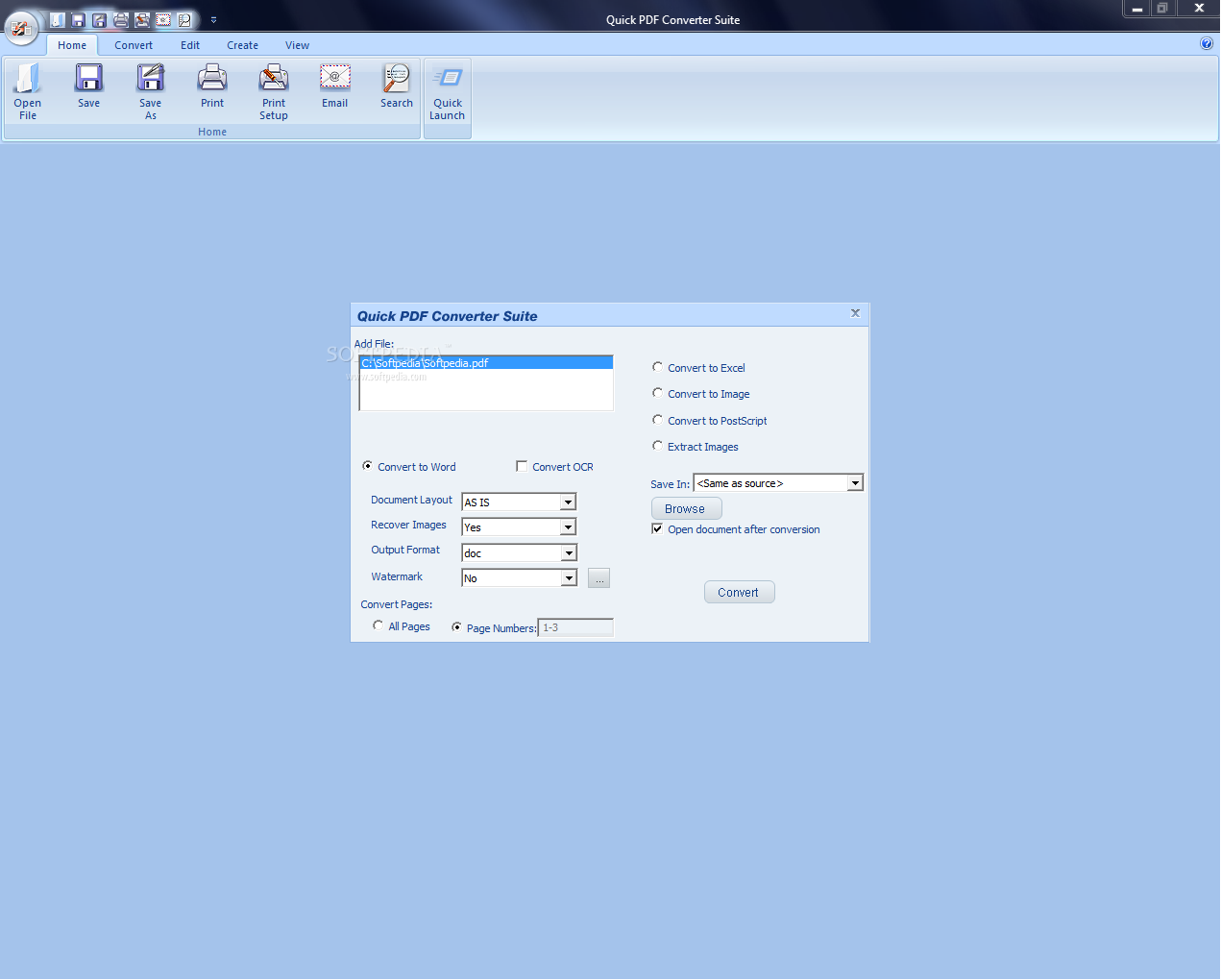
Task: Click the quick access Open File icon
Action: [58, 19]
